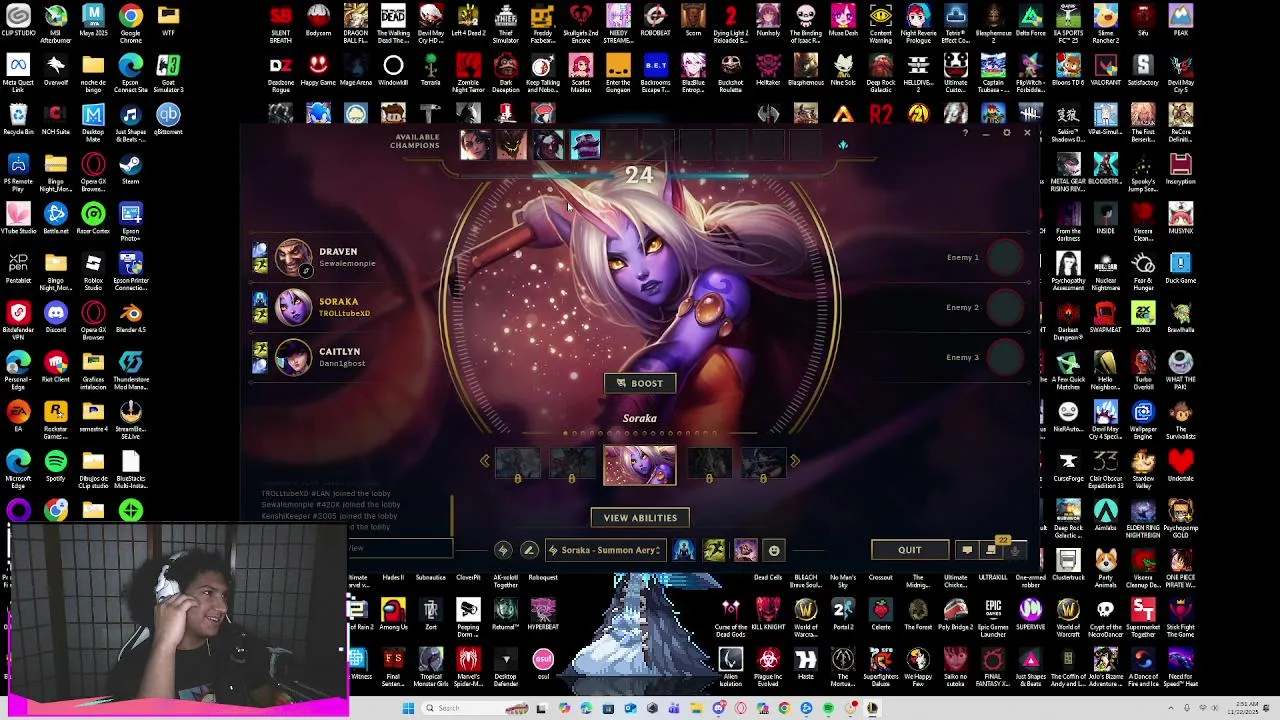Change the first summoner spell slot
The width and height of the screenshot is (1280, 720).
(x=684, y=550)
